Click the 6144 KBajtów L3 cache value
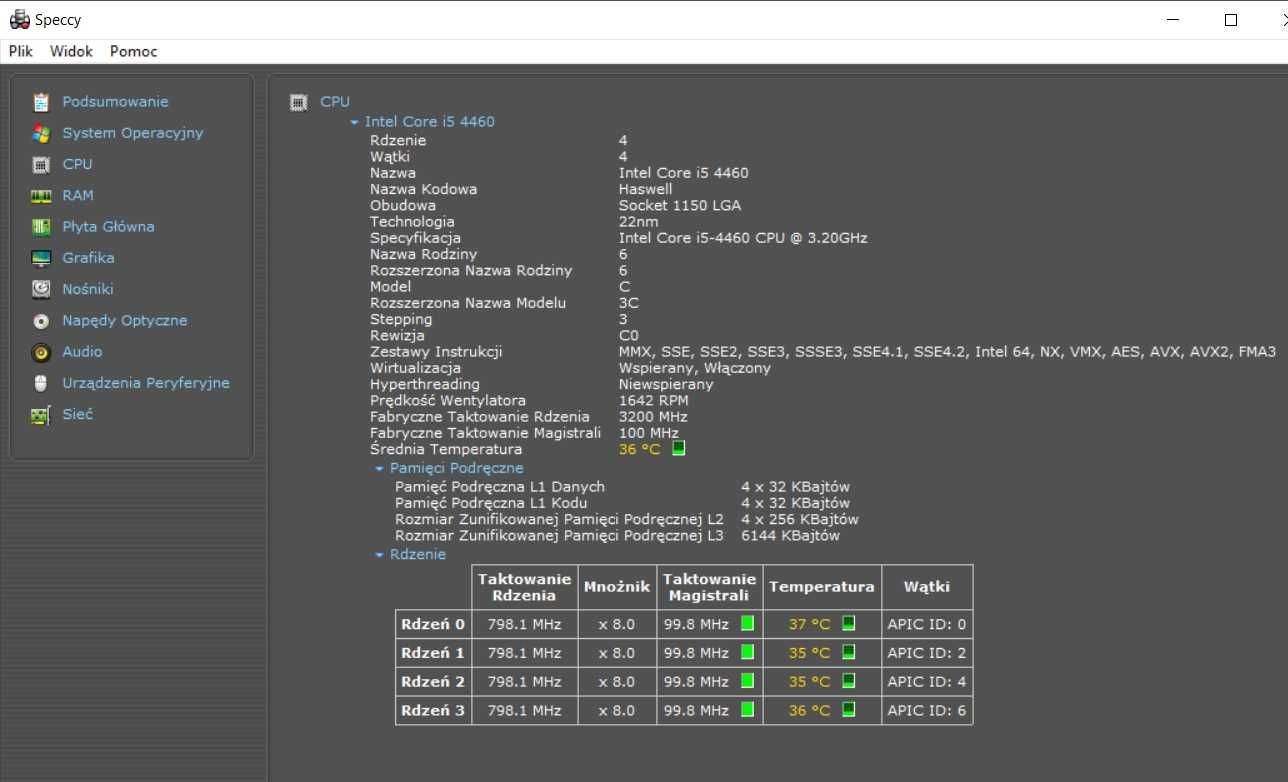The height and width of the screenshot is (782, 1288). click(791, 535)
